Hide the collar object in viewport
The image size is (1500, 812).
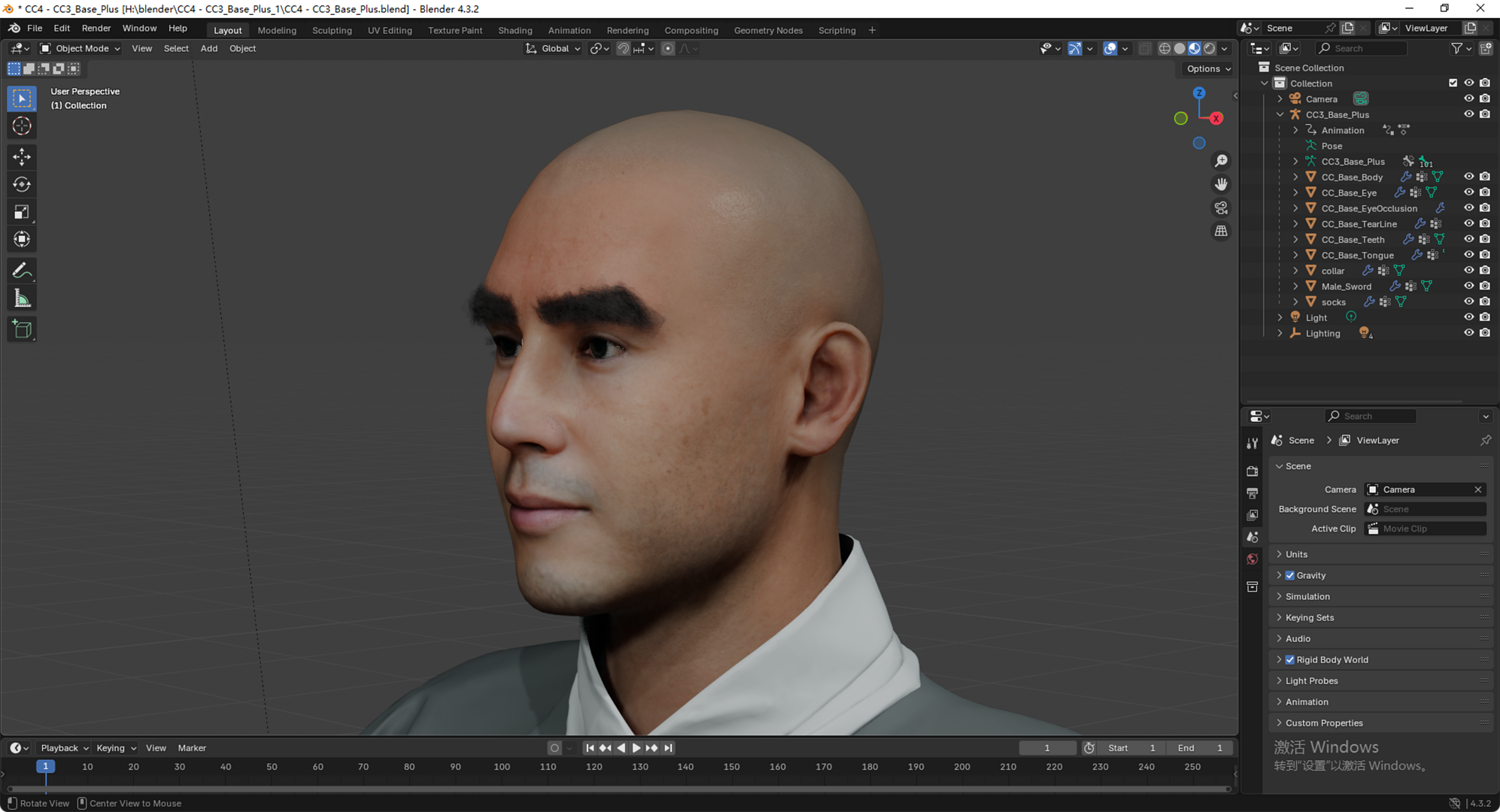(x=1469, y=271)
